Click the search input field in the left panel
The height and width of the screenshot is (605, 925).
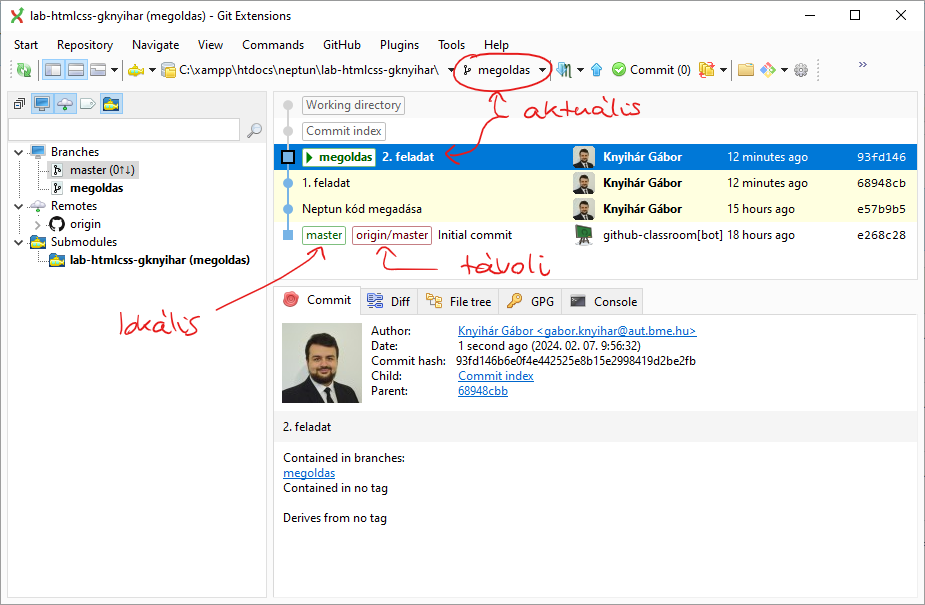[x=123, y=130]
